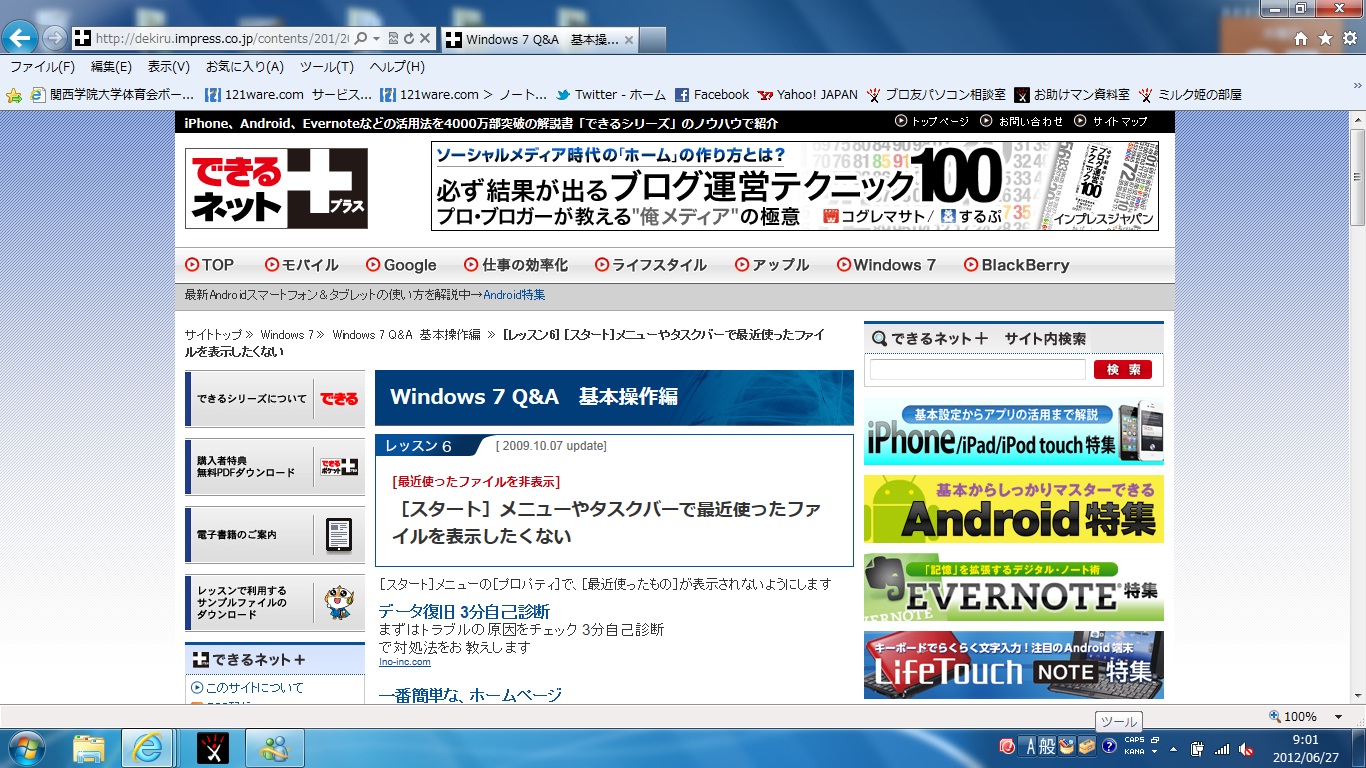
Task: Click the compatibility view icon in address bar
Action: [x=393, y=39]
